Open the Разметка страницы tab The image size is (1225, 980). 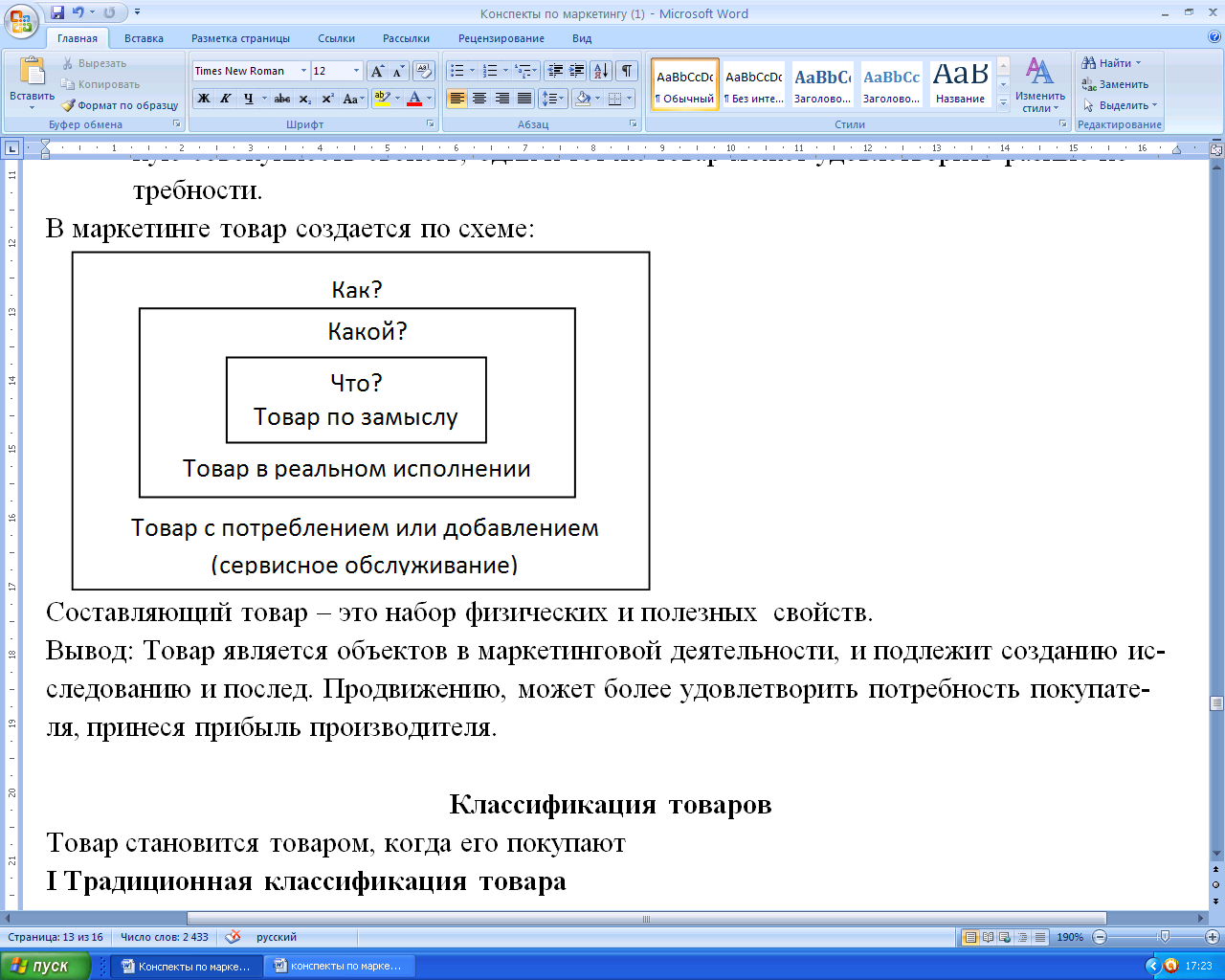pyautogui.click(x=240, y=38)
